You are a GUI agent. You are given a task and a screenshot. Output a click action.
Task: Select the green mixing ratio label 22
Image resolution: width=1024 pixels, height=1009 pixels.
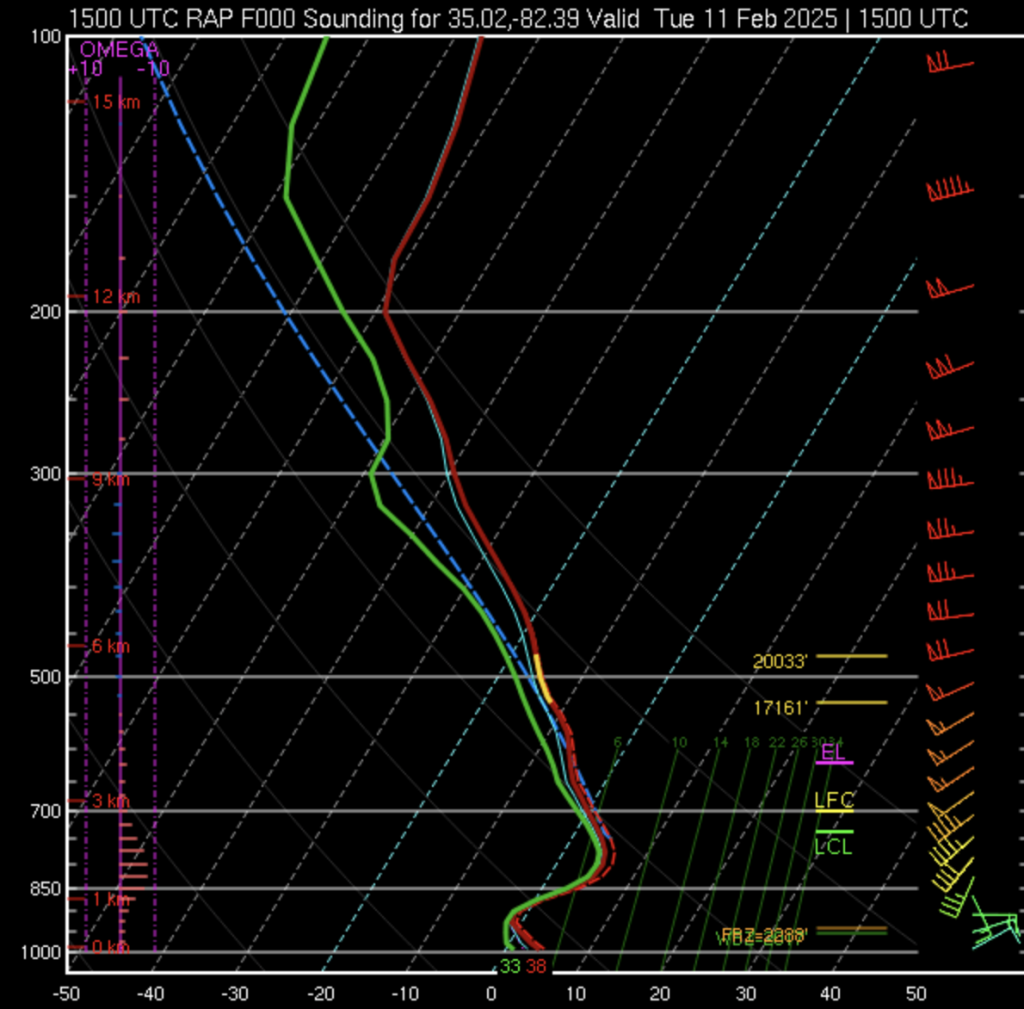coord(776,742)
